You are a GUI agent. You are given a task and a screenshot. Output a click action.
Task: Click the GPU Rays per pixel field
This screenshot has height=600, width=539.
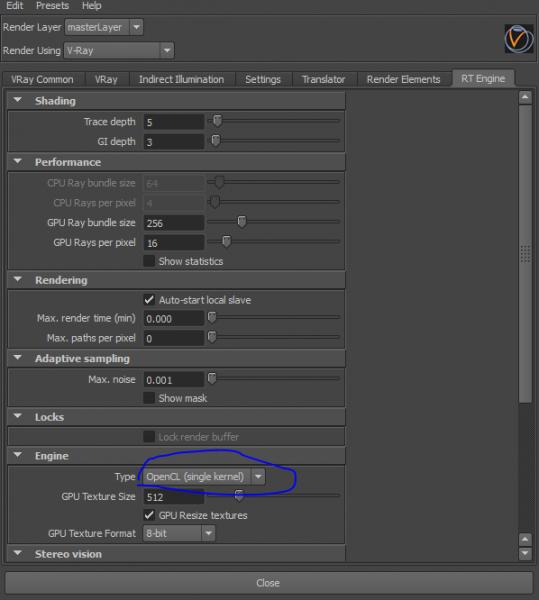click(174, 243)
